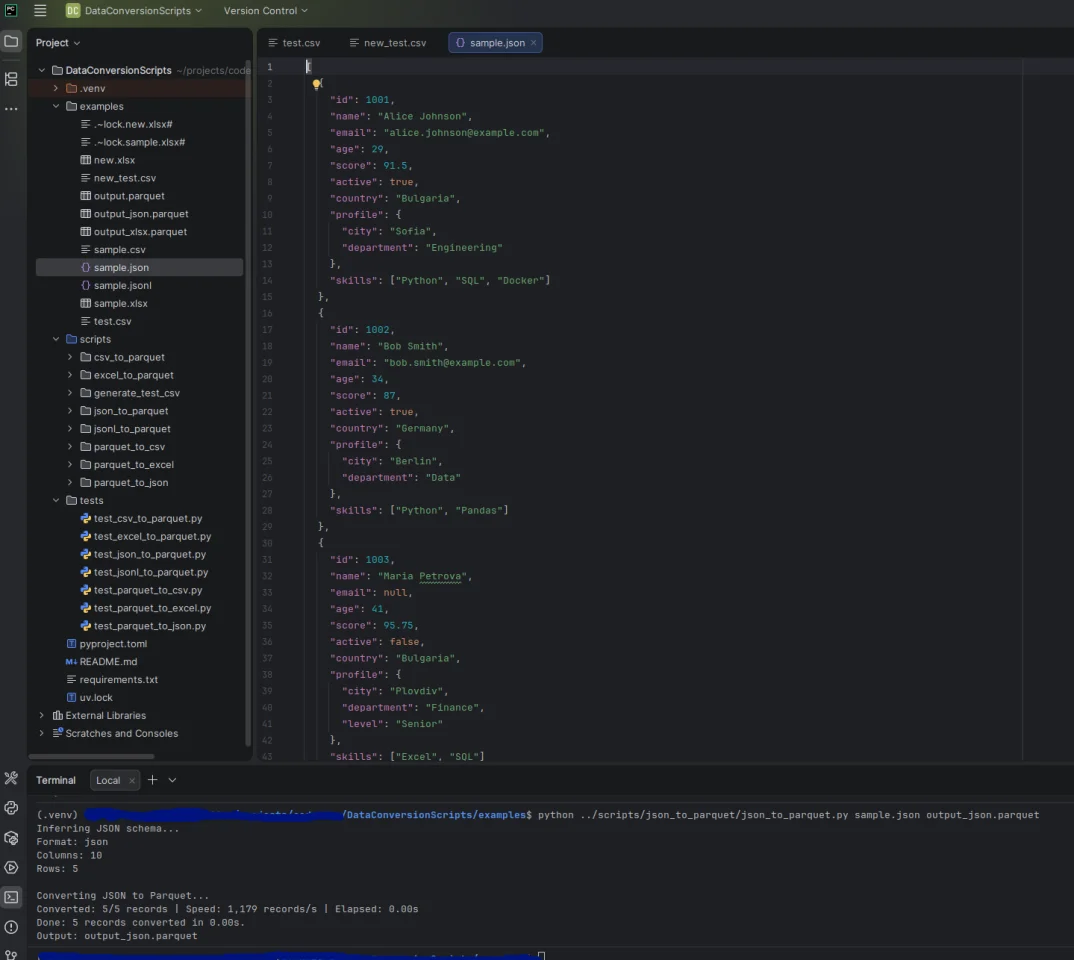Open the Structure tool window icon

[11, 79]
